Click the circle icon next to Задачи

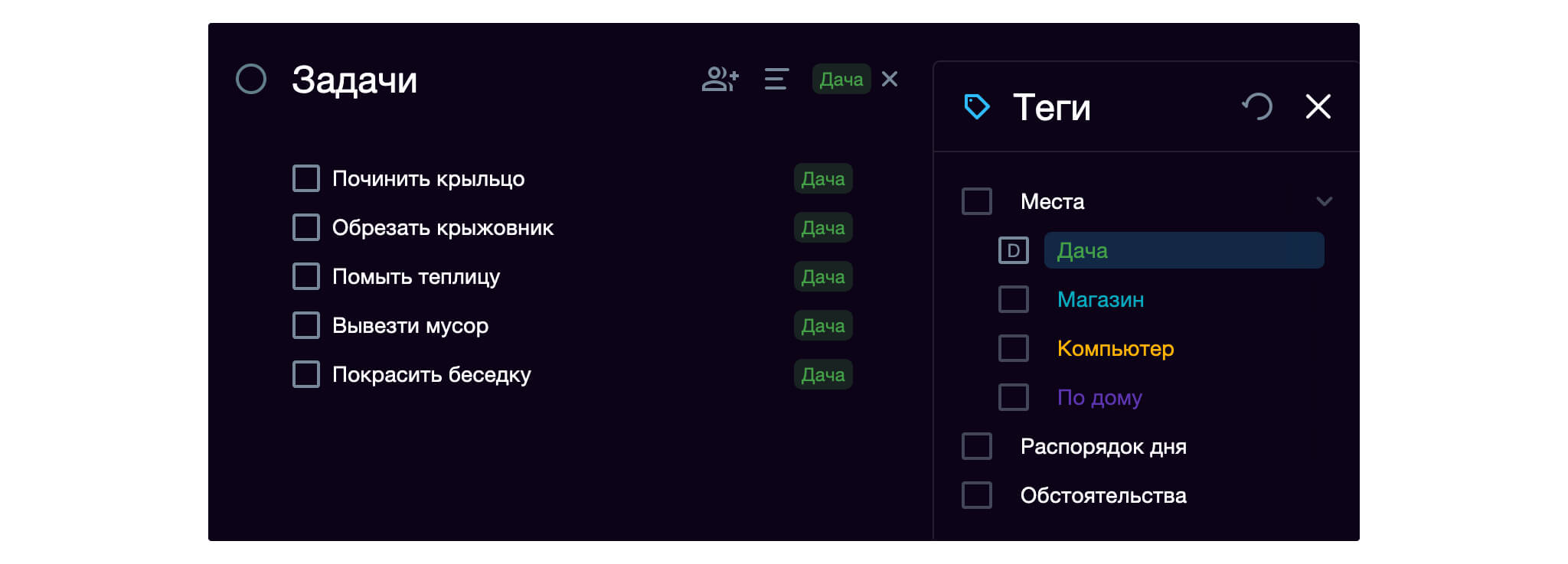click(251, 79)
